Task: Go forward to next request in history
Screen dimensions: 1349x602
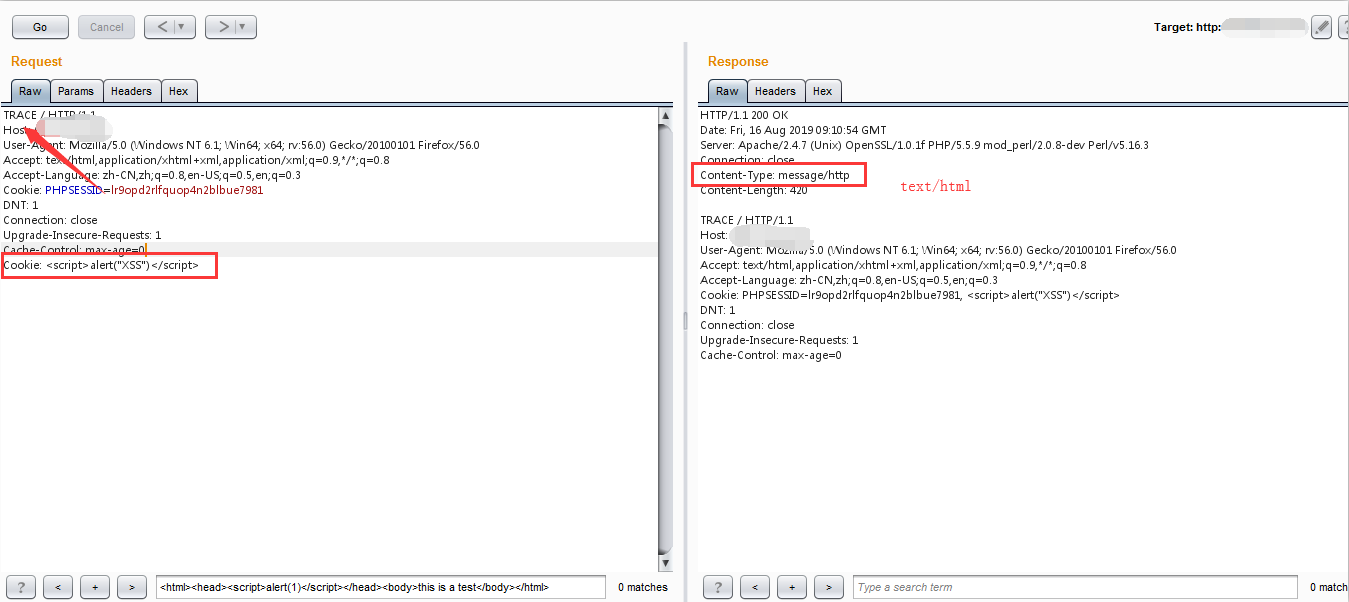Action: tap(223, 27)
